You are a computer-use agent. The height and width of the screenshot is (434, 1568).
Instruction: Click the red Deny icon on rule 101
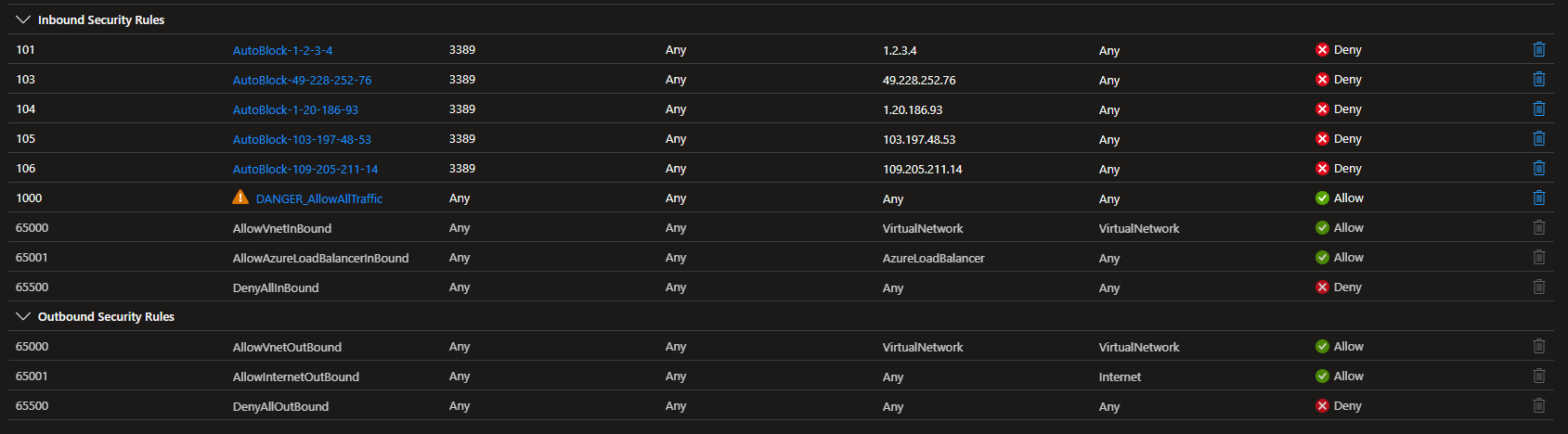[1322, 50]
